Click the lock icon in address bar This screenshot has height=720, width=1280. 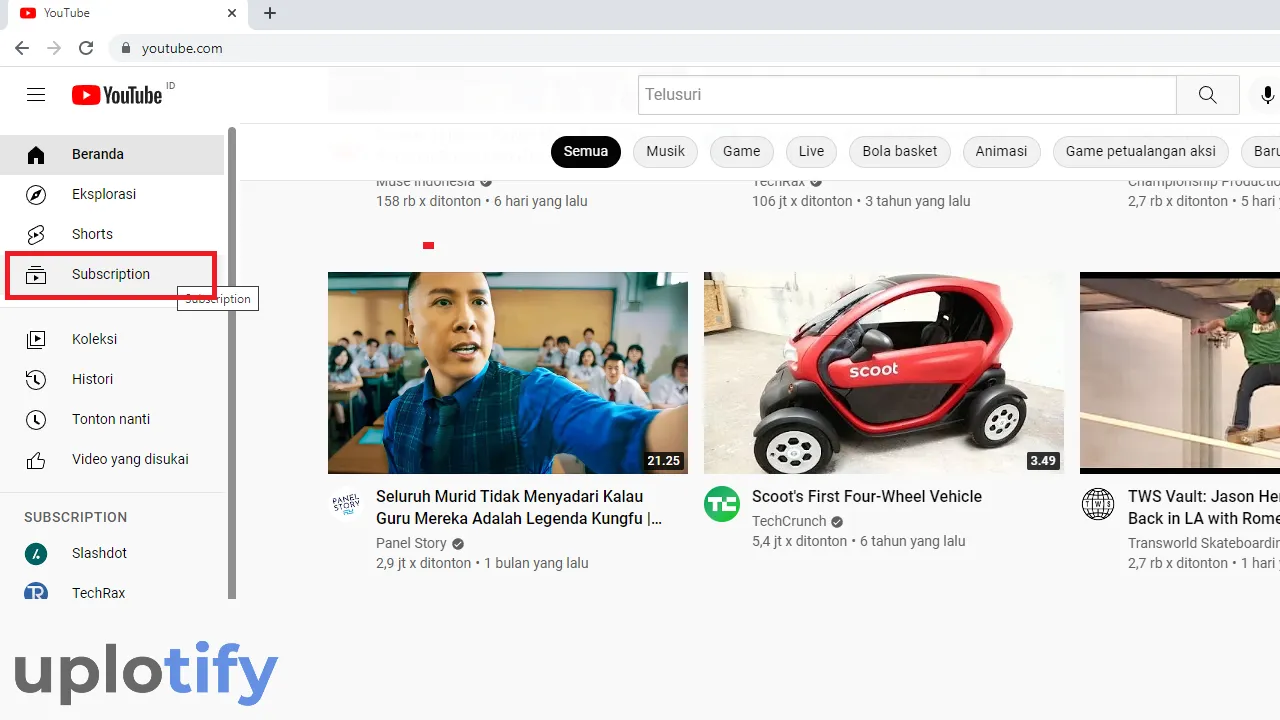pyautogui.click(x=126, y=48)
